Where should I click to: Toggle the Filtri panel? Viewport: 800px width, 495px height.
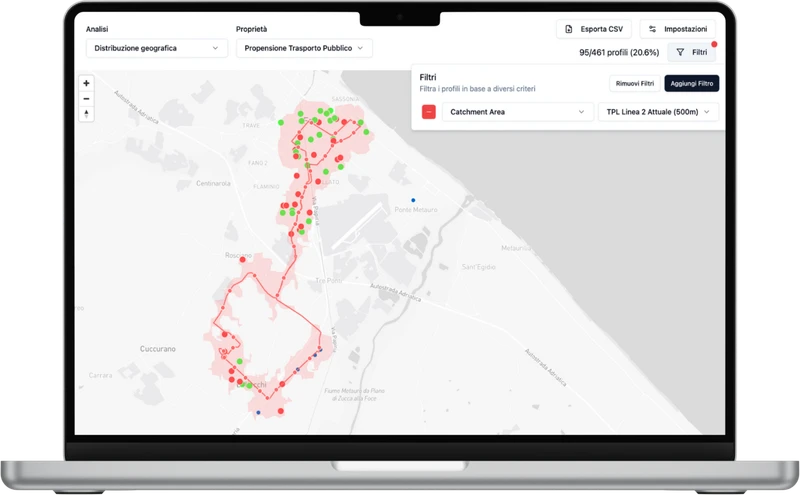692,52
